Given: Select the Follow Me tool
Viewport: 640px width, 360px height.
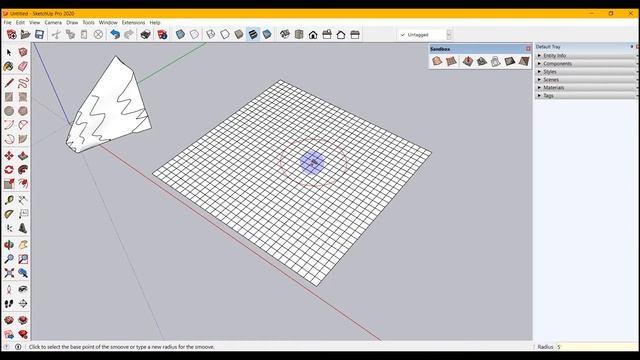Looking at the screenshot, I should coord(23,169).
